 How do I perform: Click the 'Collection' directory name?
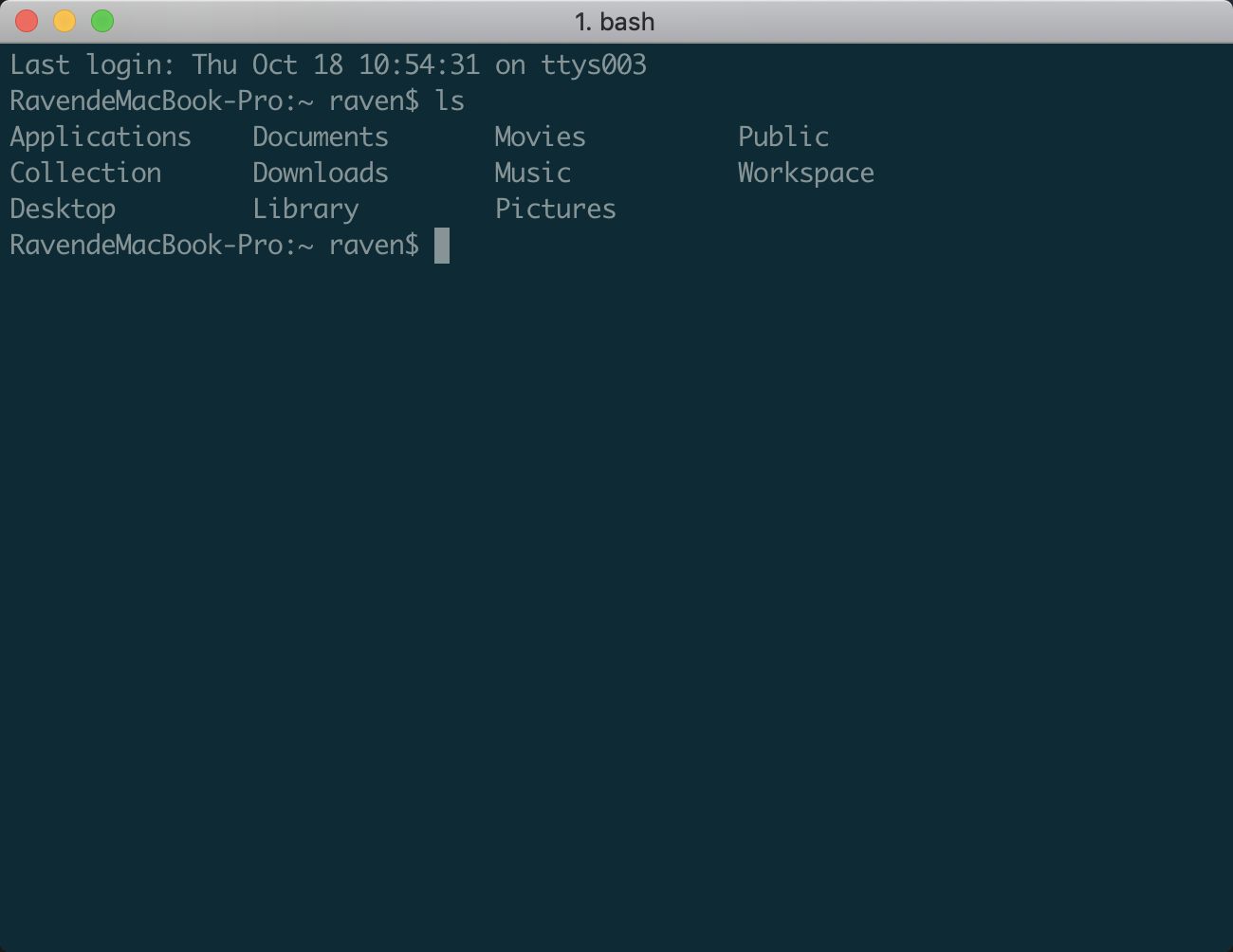85,173
